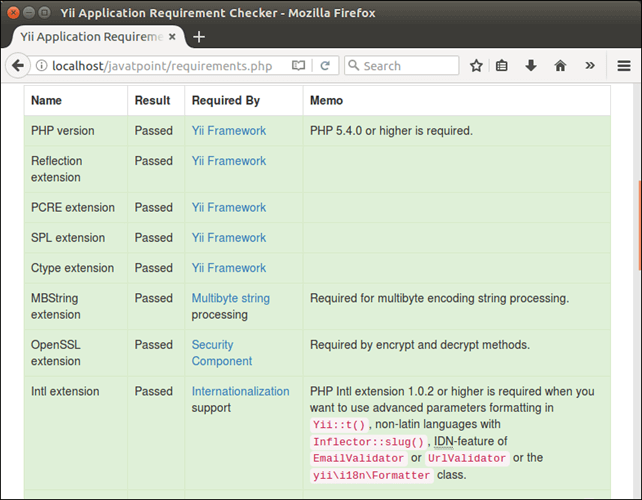642x500 pixels.
Task: Go back with the browser back arrow
Action: (x=18, y=66)
